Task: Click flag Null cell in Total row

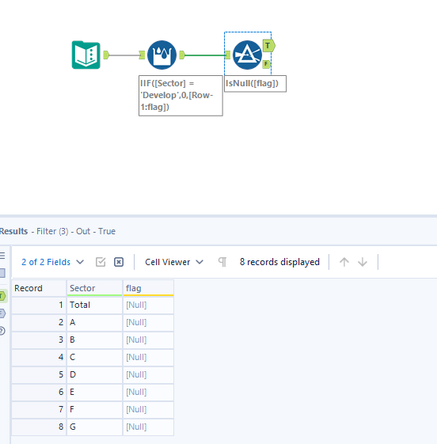Action: click(x=148, y=305)
